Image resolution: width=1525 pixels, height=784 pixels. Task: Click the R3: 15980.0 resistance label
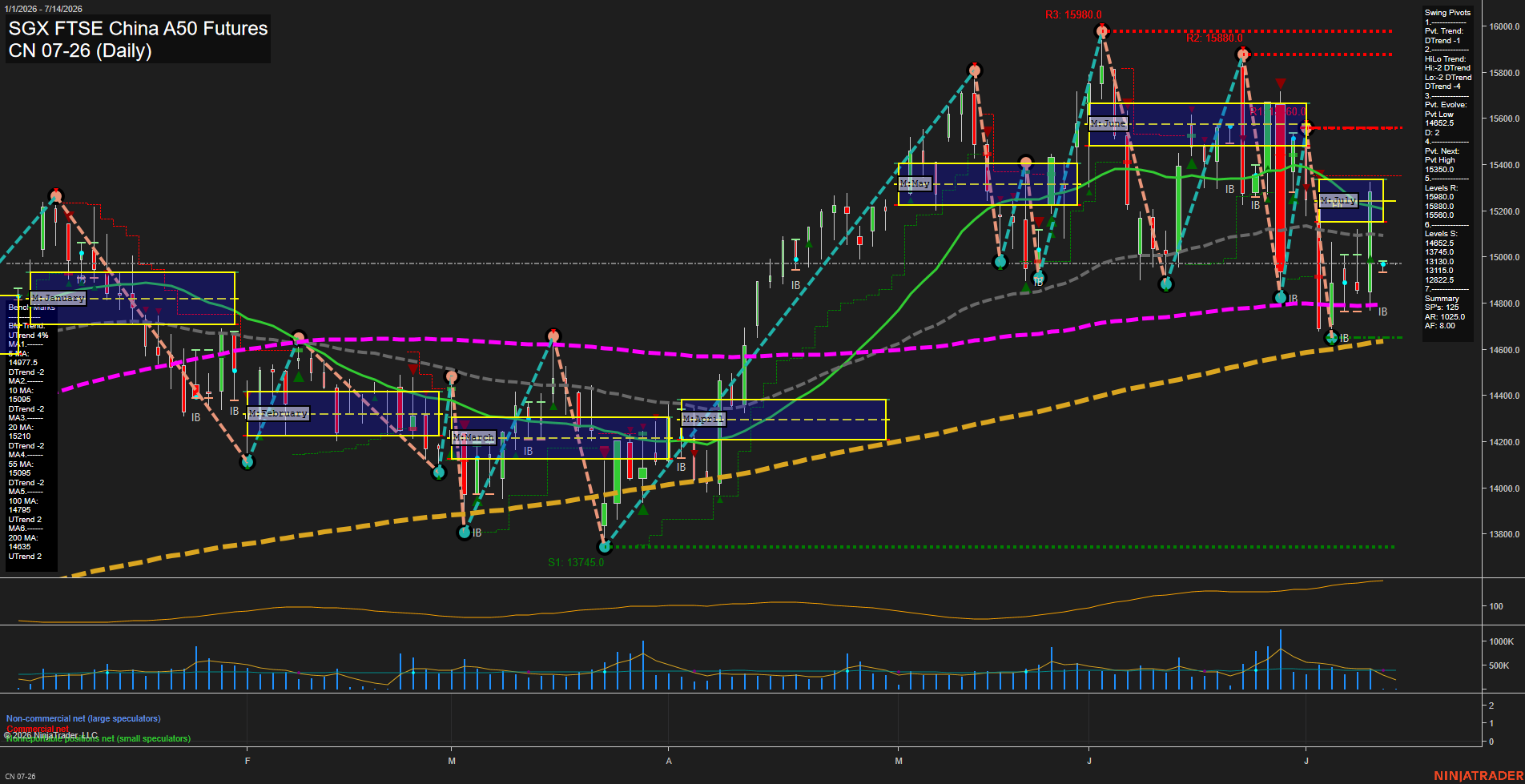1073,15
